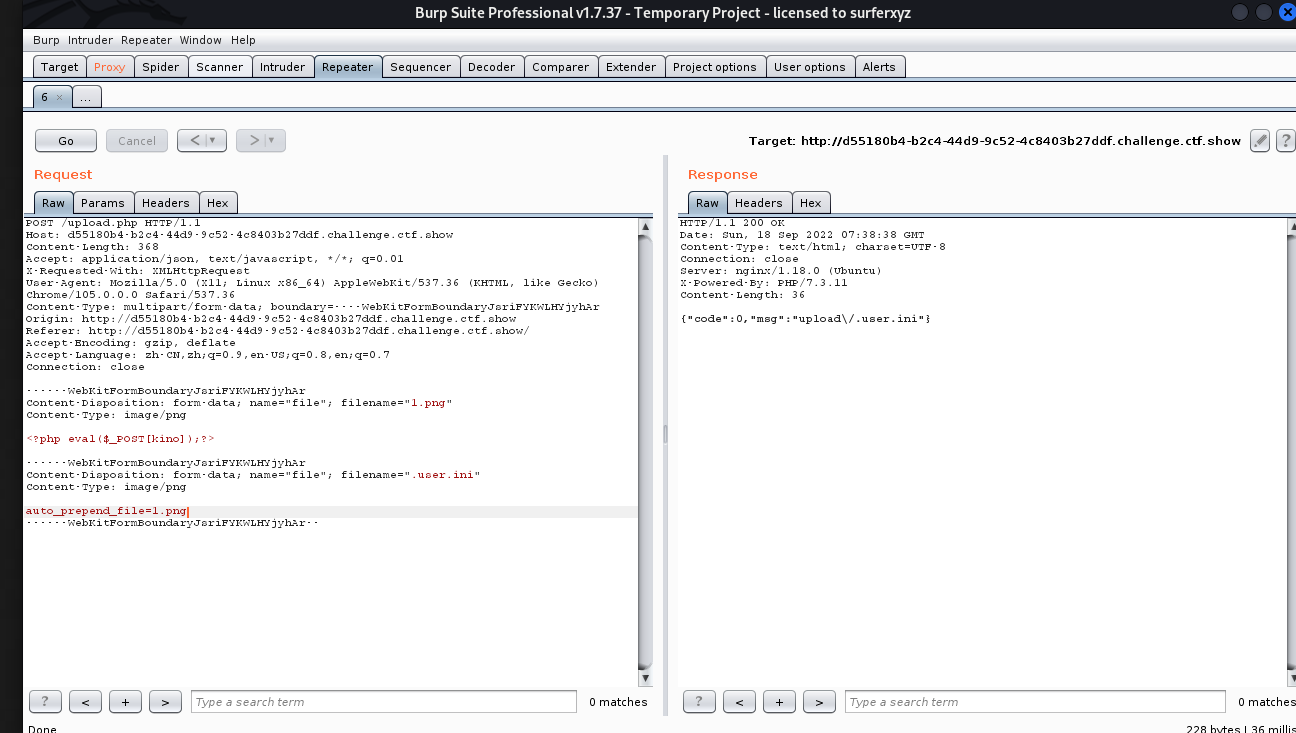Click the POST /upload.php request line
1296x733 pixels.
(x=113, y=223)
